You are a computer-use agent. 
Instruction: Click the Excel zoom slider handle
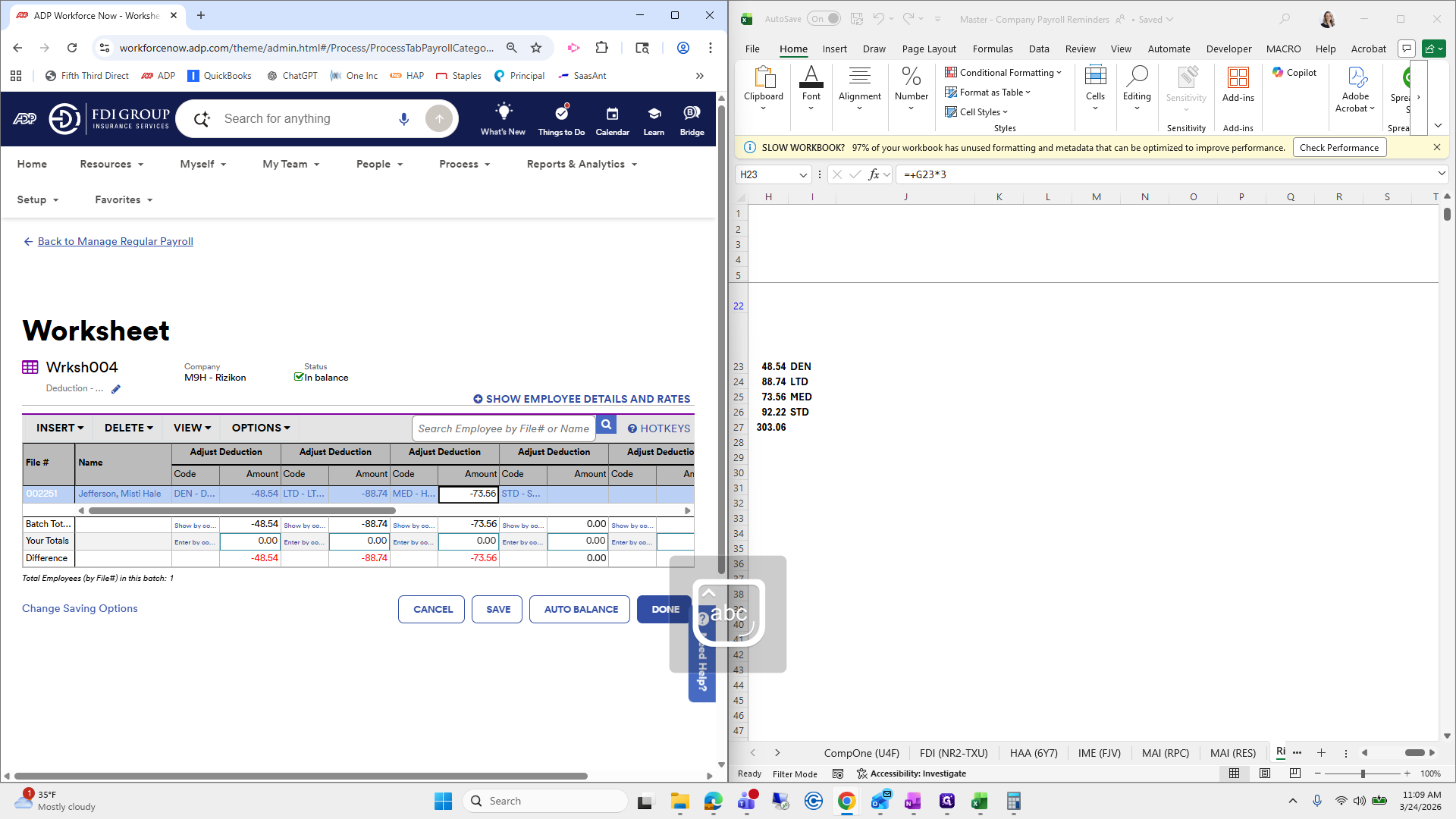pos(1363,773)
